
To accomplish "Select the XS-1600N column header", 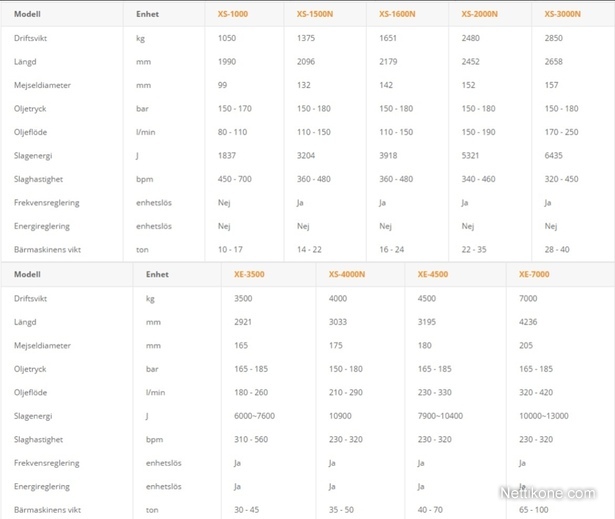I will coord(397,14).
